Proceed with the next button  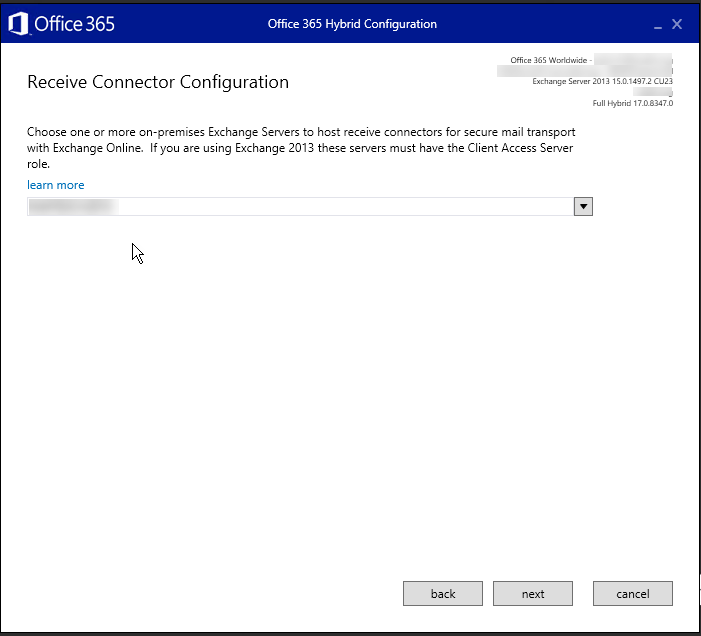pyautogui.click(x=533, y=594)
